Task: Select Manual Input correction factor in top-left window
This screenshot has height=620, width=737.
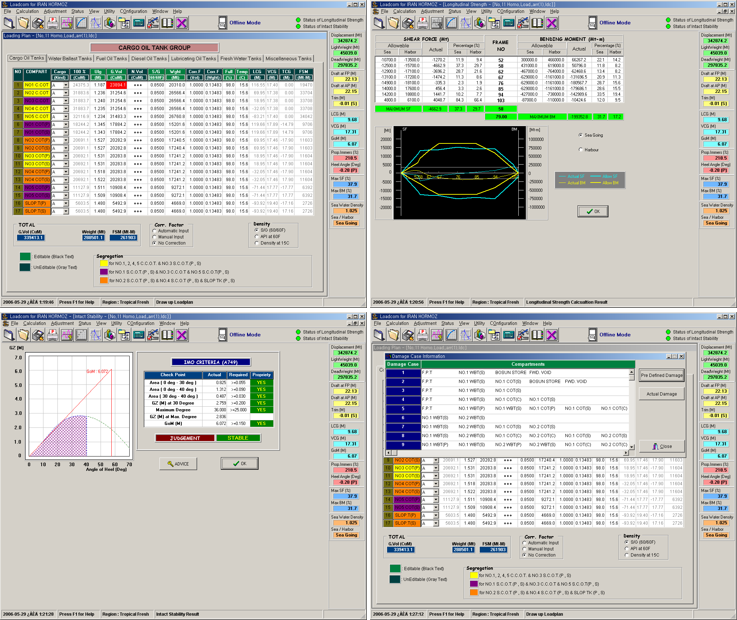Action: (155, 238)
